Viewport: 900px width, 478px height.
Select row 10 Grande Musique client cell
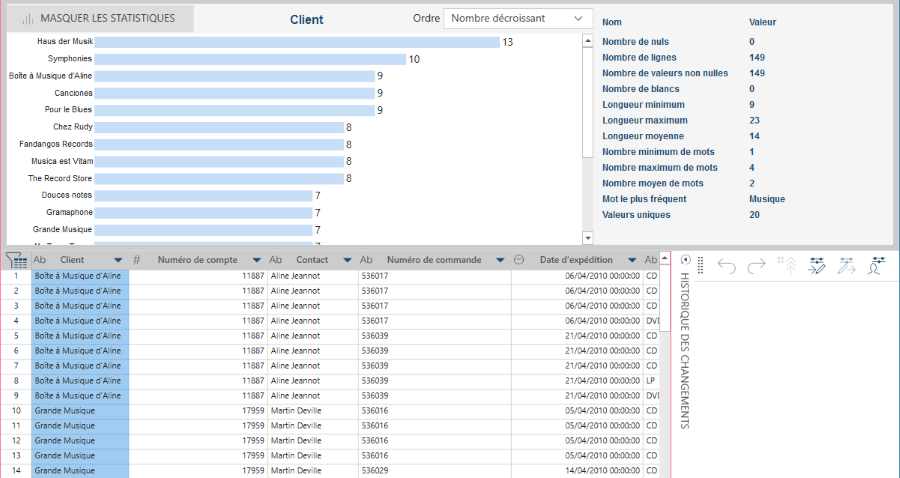click(x=80, y=411)
